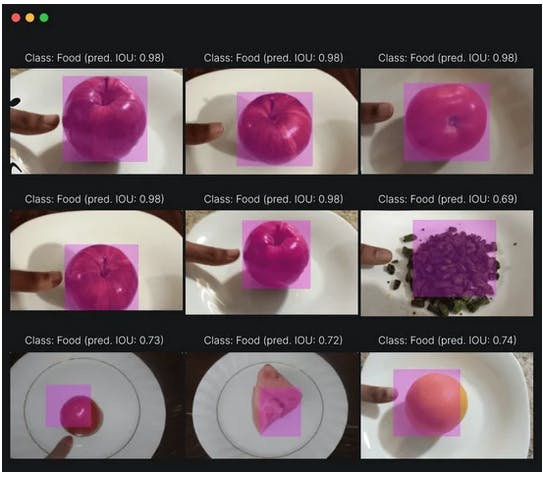Viewport: 543px width, 478px height.
Task: Open the first row's right apple thumbnail
Action: coord(447,121)
